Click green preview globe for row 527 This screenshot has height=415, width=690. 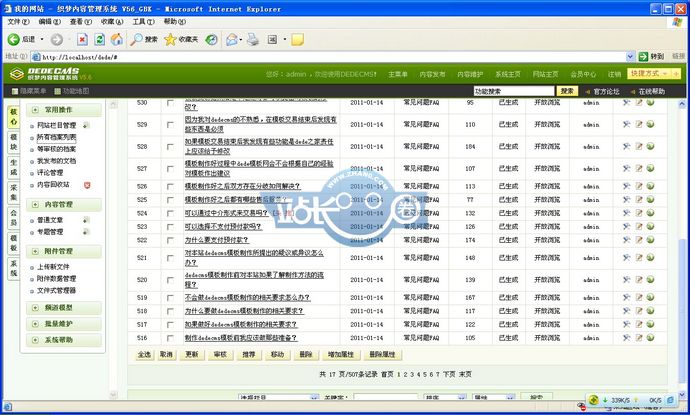point(650,168)
